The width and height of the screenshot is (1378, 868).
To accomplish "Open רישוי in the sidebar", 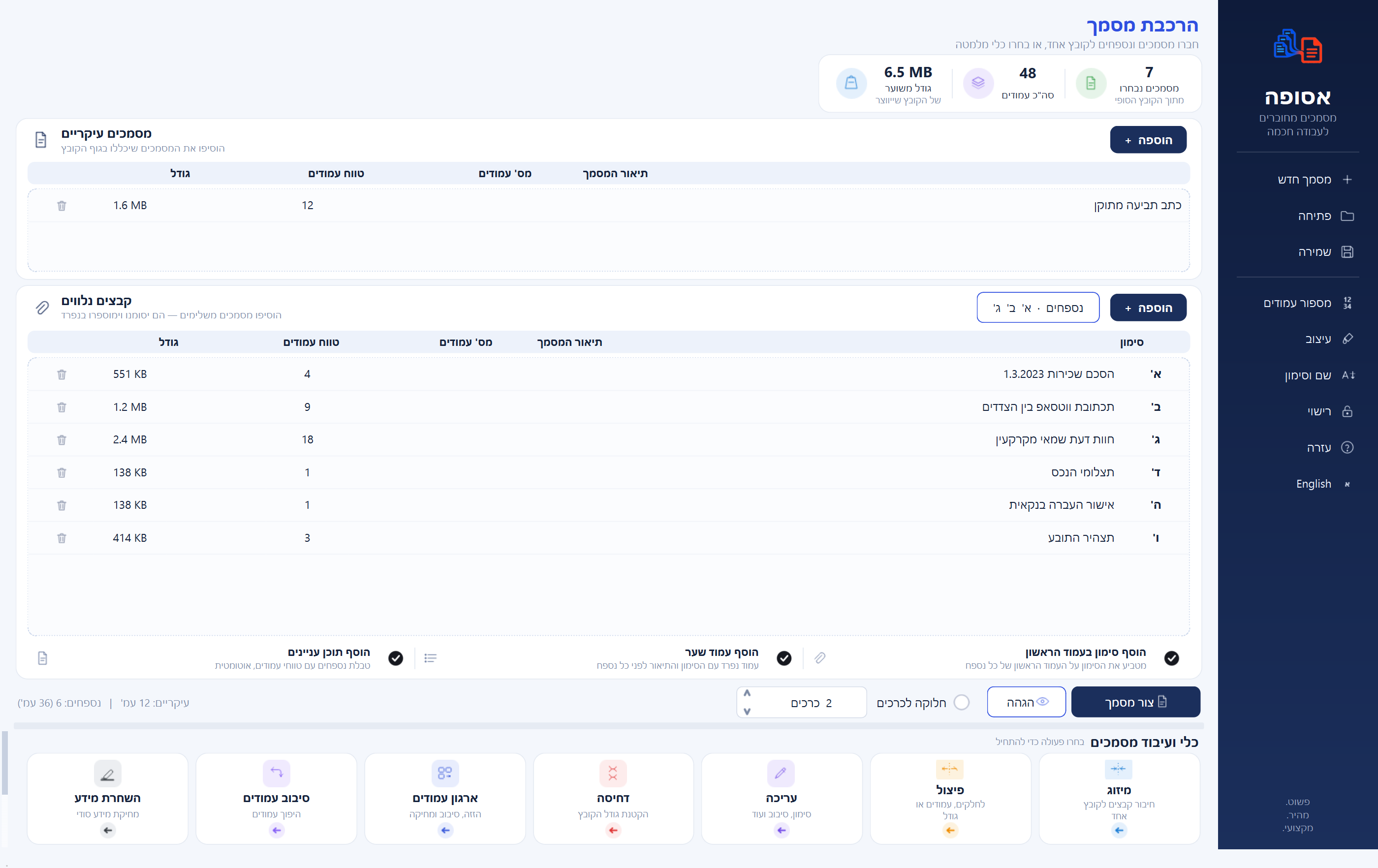I will tap(1329, 412).
